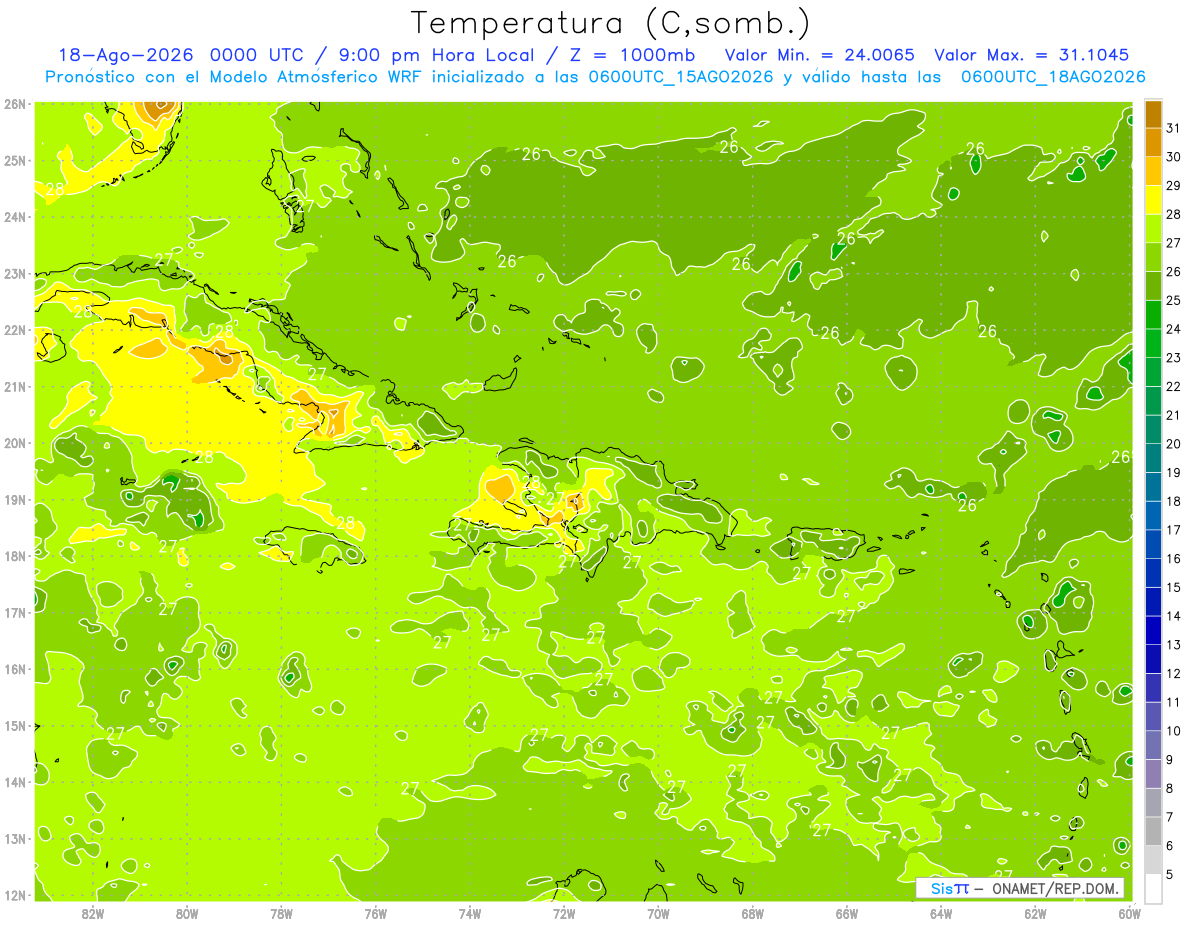Click colorbar label '15'
Viewport: 1200px width, 927px height.
click(x=1173, y=587)
